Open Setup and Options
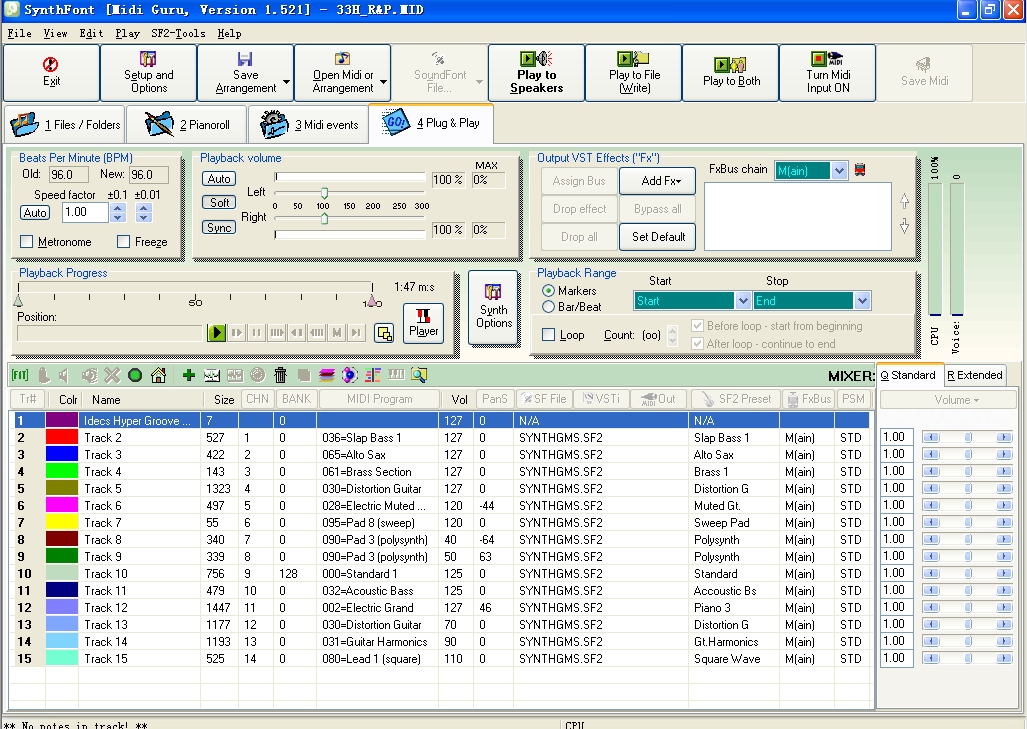Viewport: 1027px width, 729px height. coord(148,73)
